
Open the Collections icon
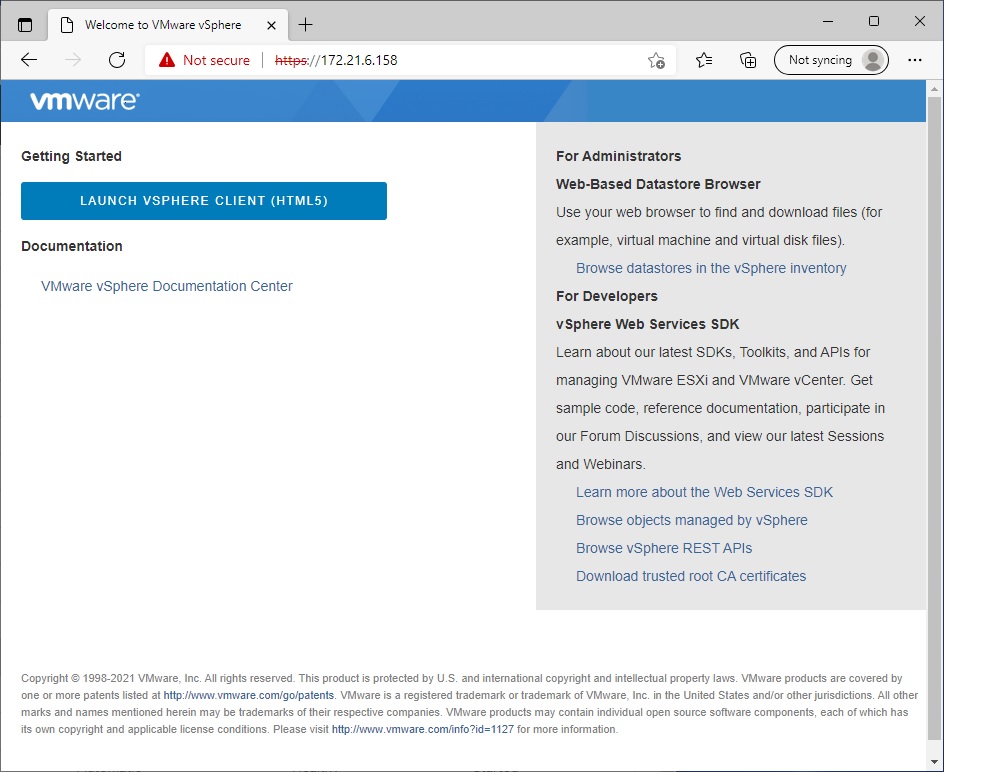[748, 60]
